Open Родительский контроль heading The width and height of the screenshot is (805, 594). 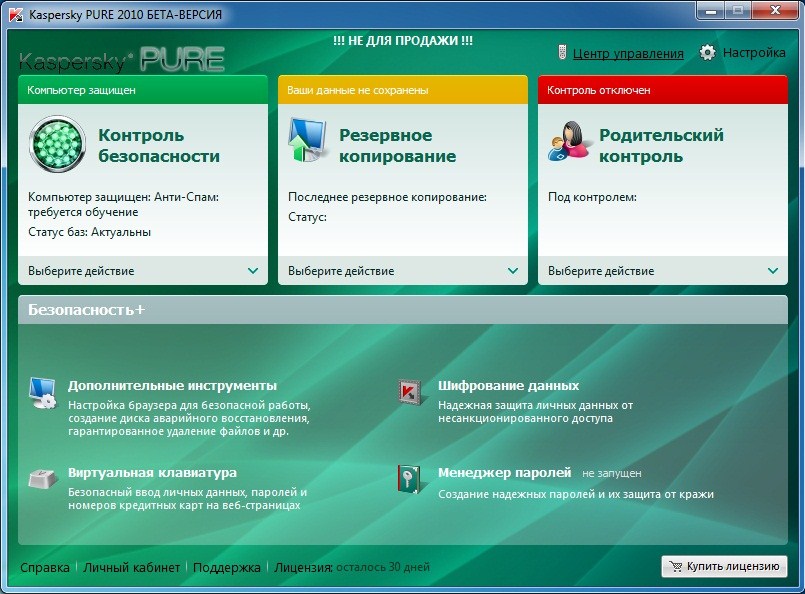(x=661, y=145)
